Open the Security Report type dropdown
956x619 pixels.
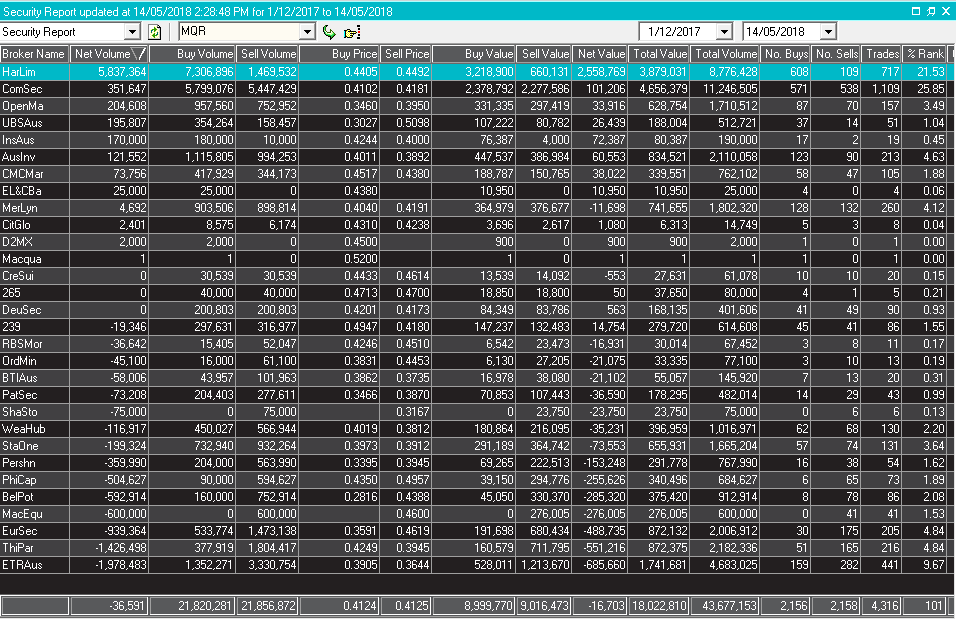pyautogui.click(x=132, y=32)
